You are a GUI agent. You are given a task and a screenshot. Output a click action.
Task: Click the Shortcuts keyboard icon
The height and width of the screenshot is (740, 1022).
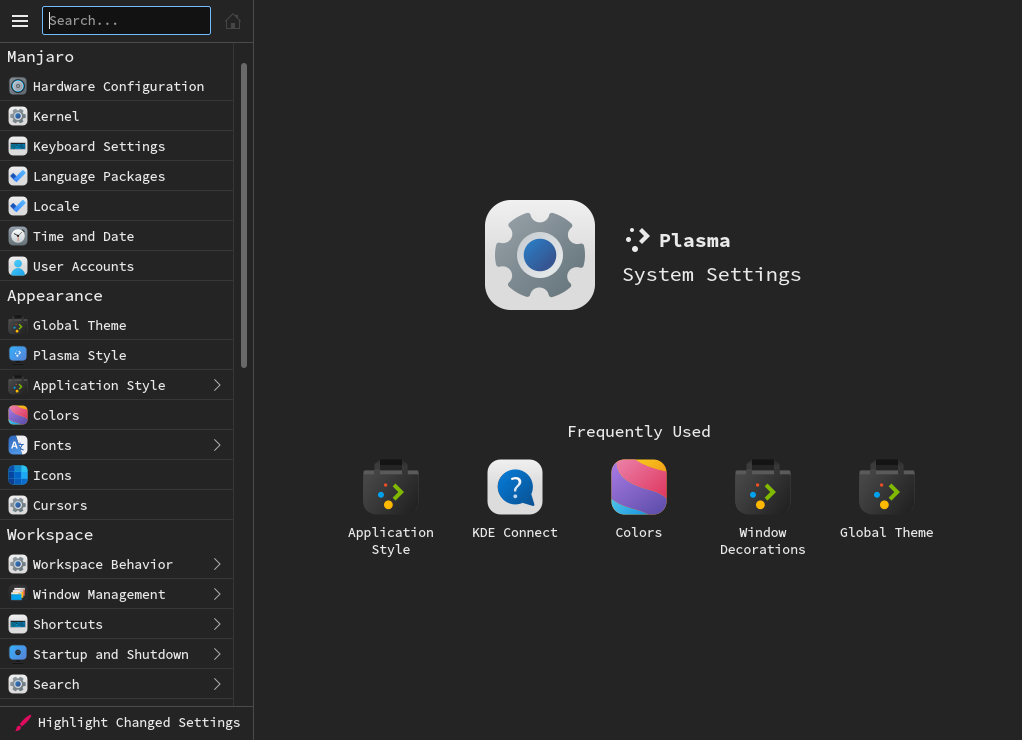pyautogui.click(x=18, y=624)
